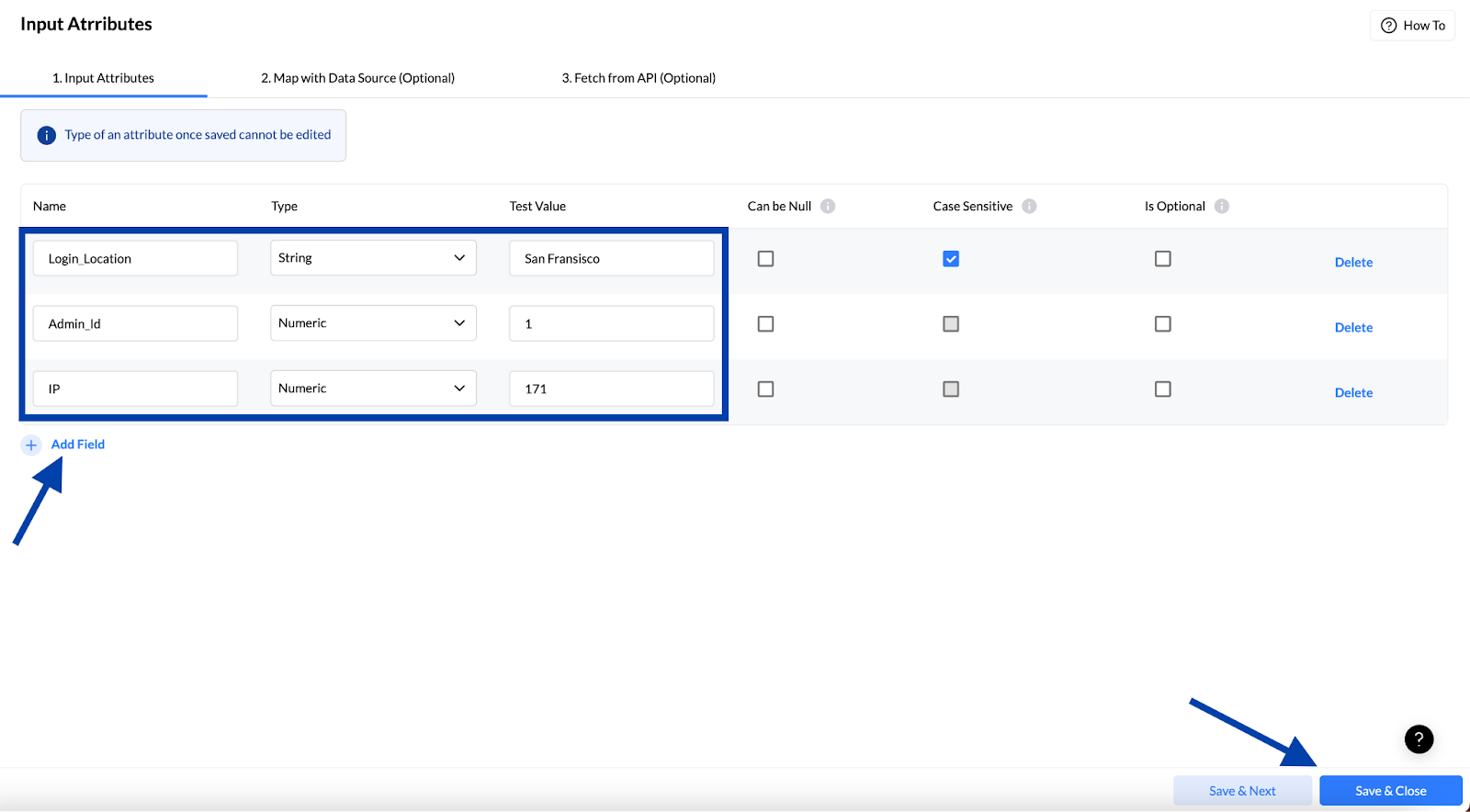Click the San Fransisco test value field
This screenshot has height=812, width=1470.
(x=612, y=259)
